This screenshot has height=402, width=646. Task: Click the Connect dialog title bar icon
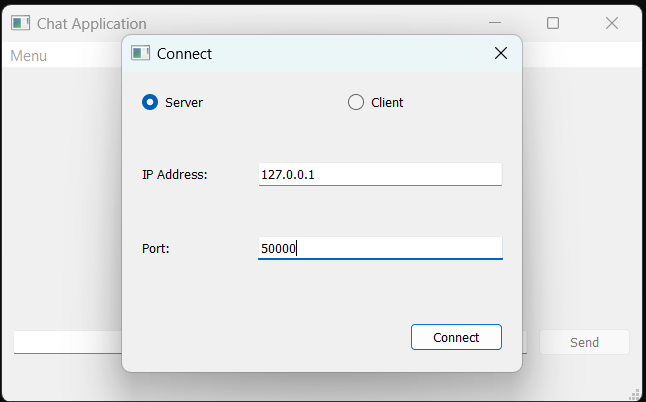(140, 53)
